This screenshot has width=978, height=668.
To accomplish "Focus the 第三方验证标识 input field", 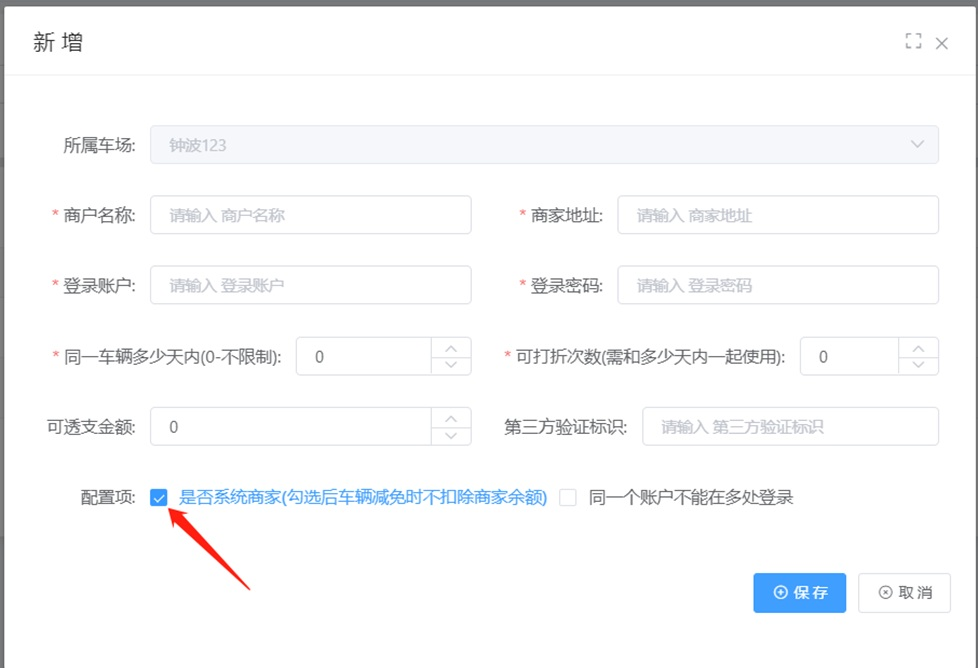I will tap(790, 427).
